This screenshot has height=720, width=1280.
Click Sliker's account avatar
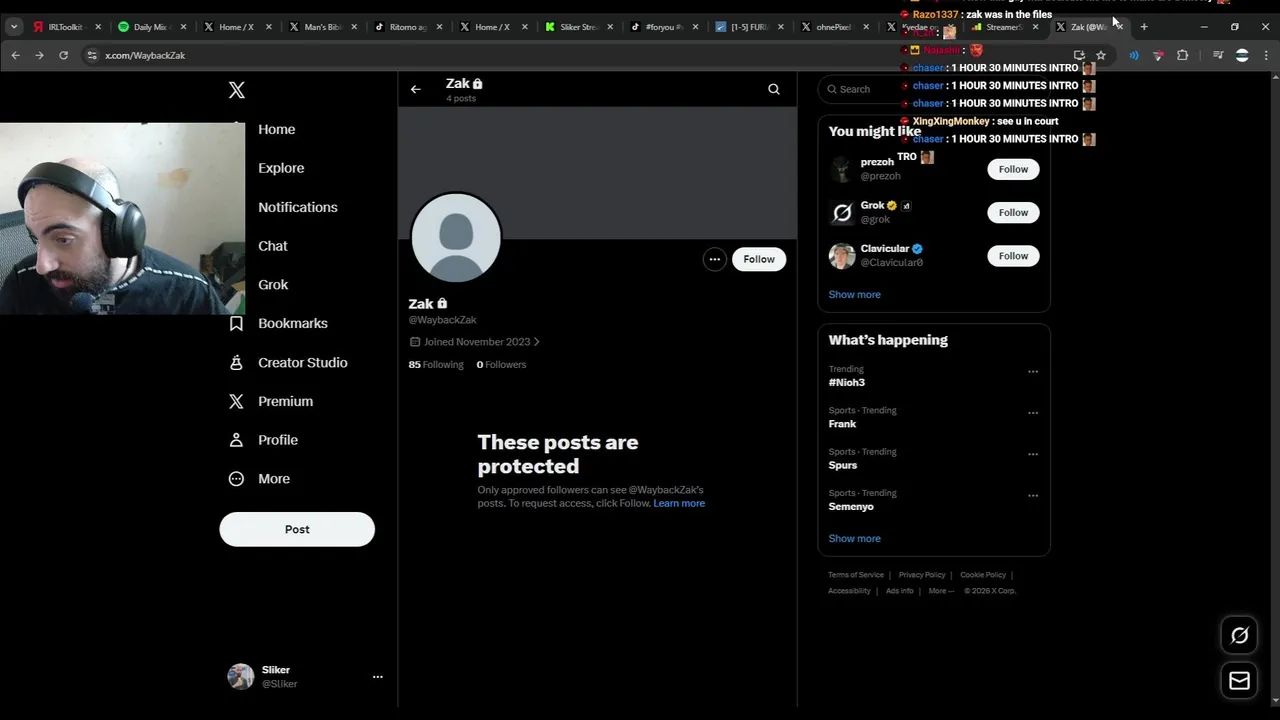coord(241,677)
